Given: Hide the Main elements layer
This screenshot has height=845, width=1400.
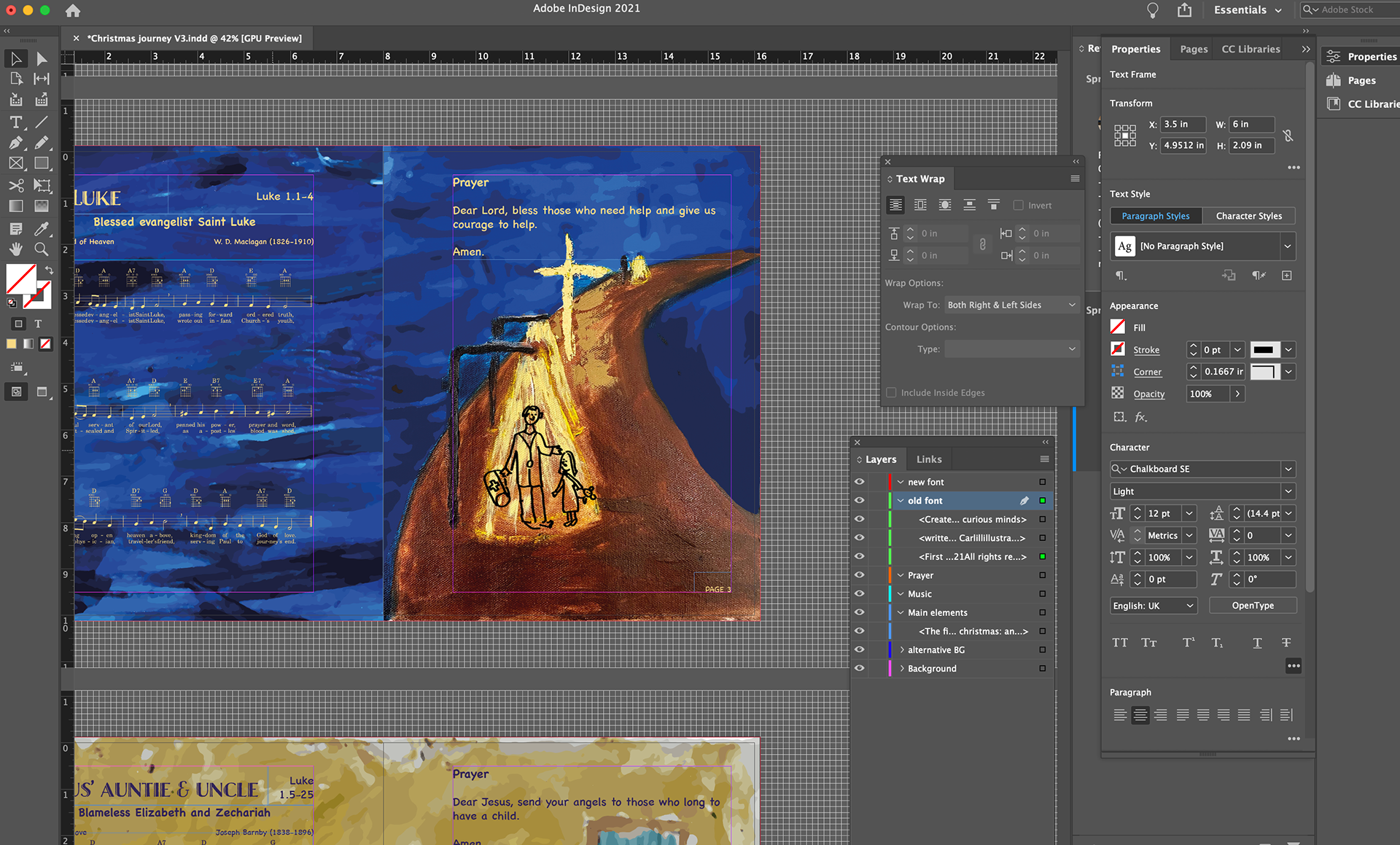Looking at the screenshot, I should click(x=860, y=612).
